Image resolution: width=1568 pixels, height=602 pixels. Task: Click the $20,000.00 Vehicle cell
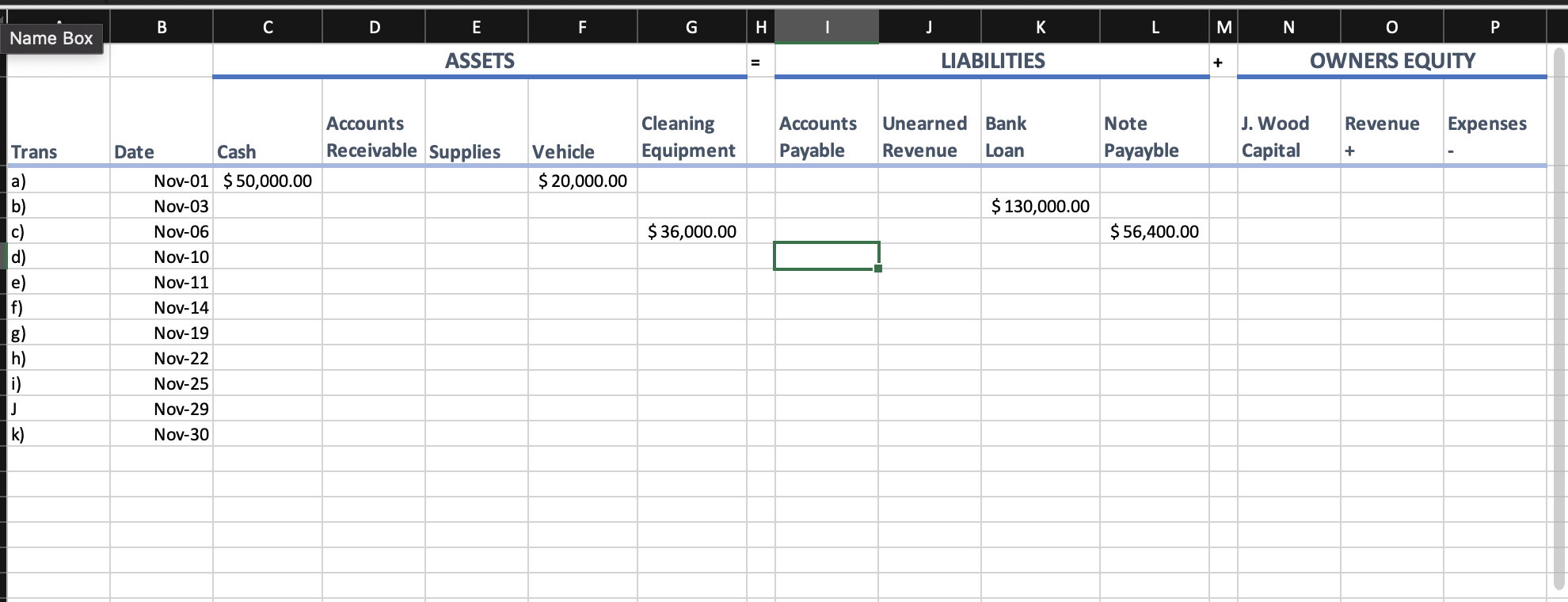pos(583,181)
